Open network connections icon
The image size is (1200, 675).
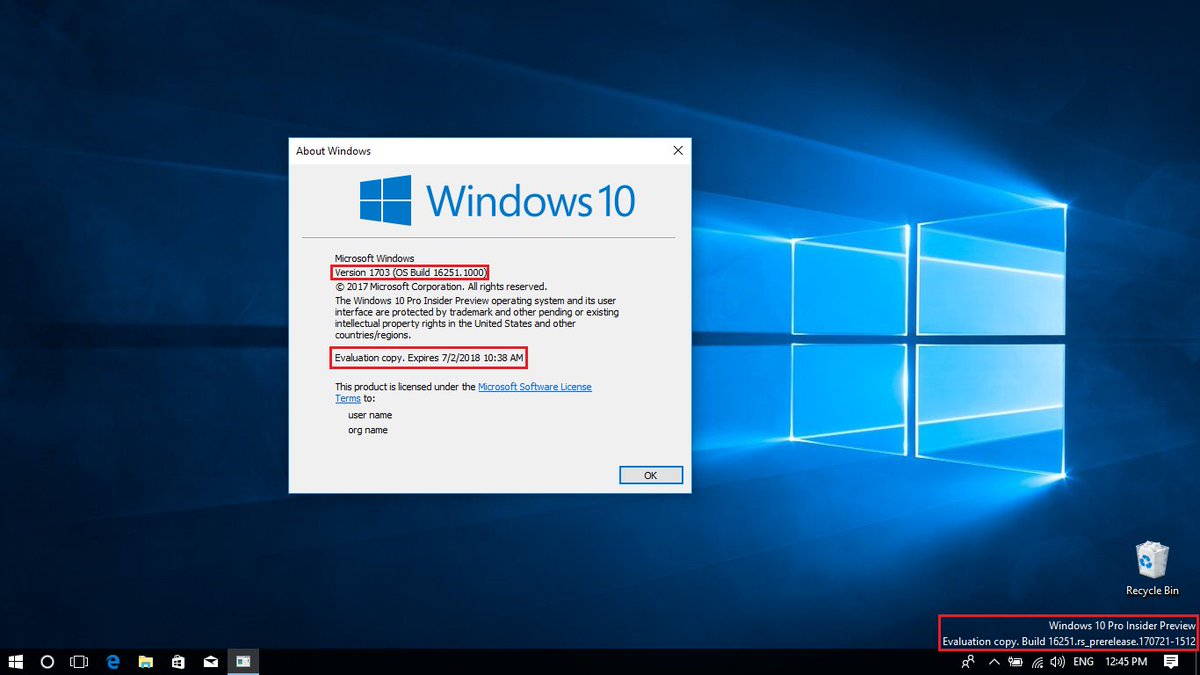point(1037,662)
